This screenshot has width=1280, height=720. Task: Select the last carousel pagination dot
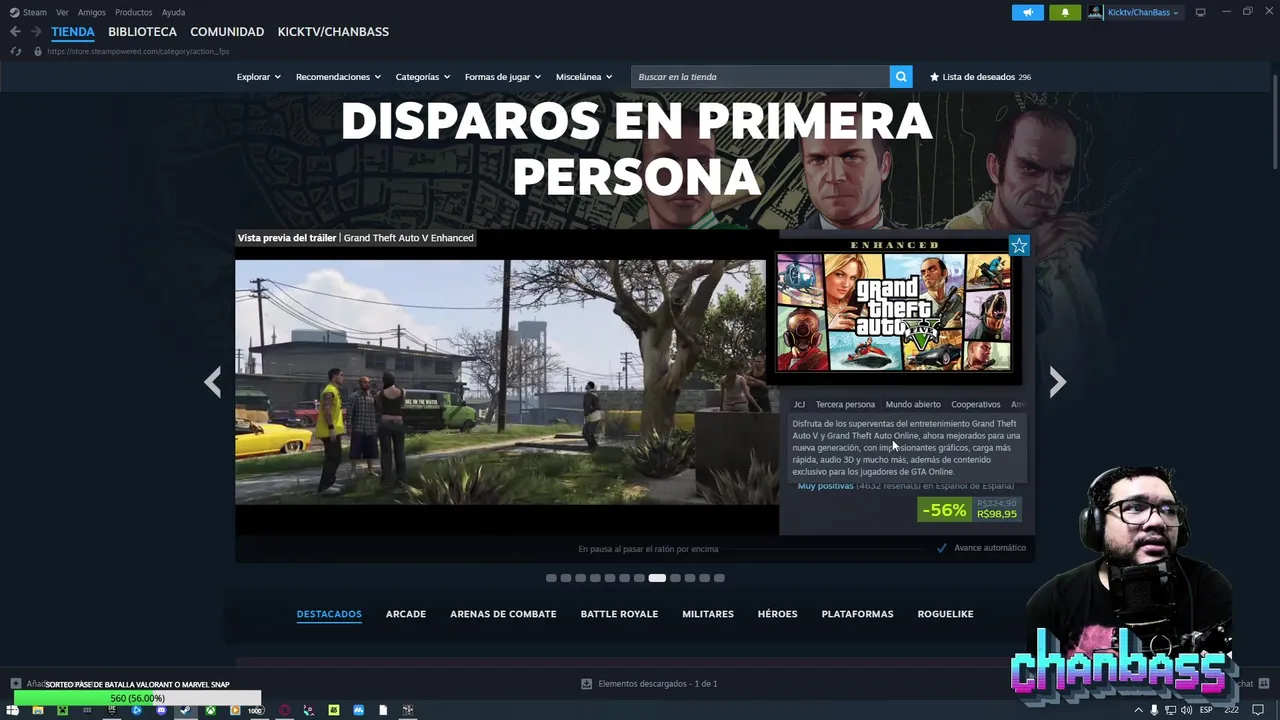719,577
